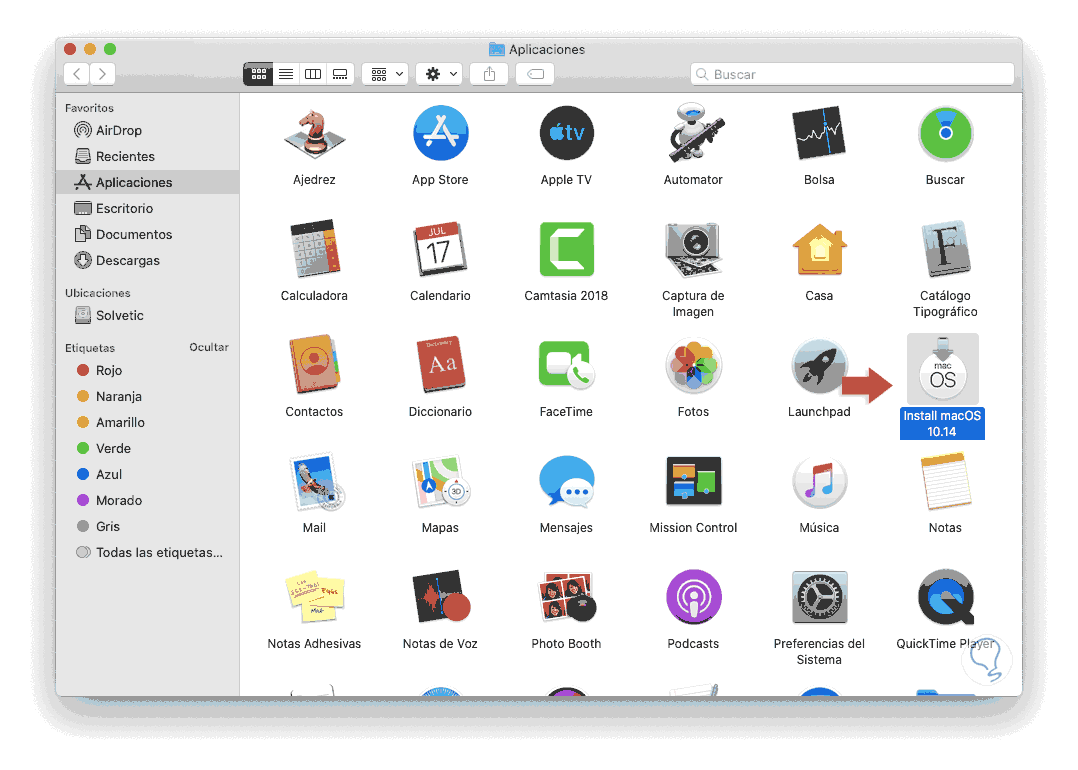The width and height of the screenshot is (1078, 770).
Task: Launch Notas de Voz icon
Action: coord(441,597)
